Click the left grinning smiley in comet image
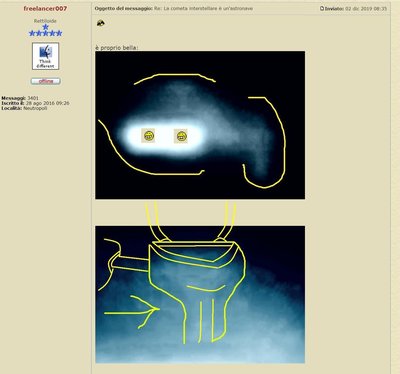The image size is (400, 374). coord(149,135)
